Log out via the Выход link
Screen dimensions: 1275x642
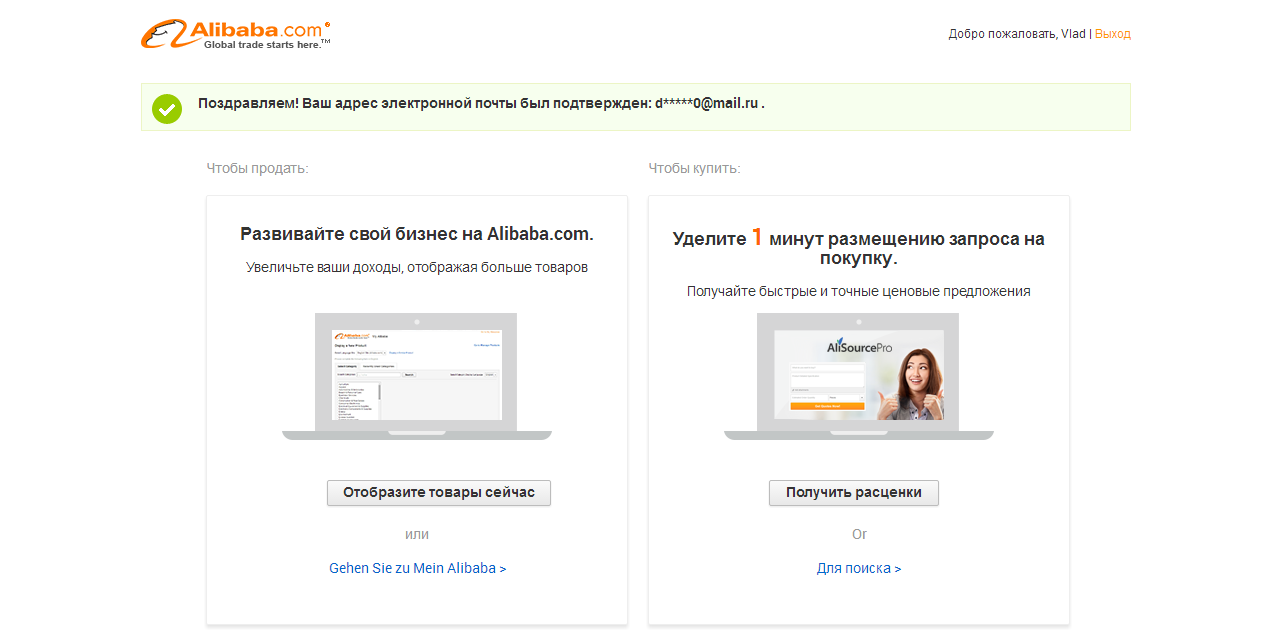[x=1113, y=34]
